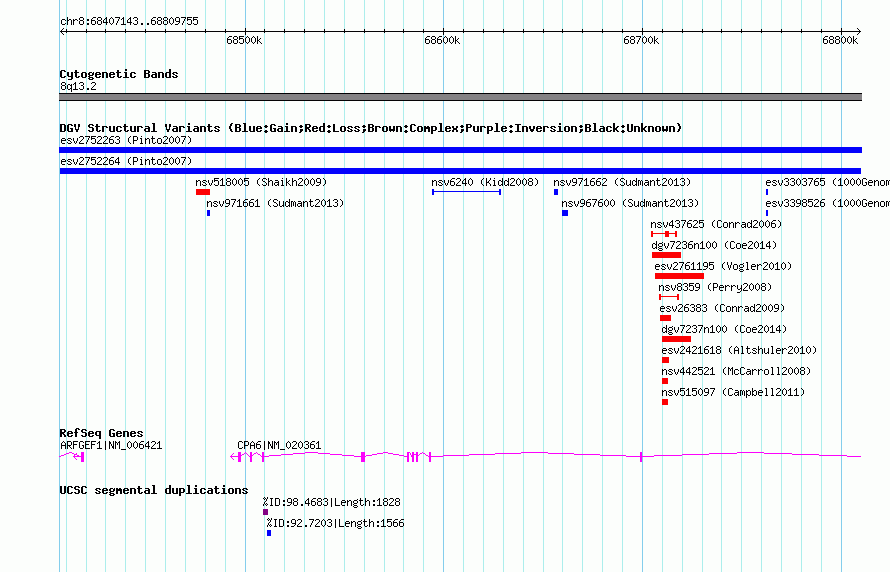890x572 pixels.
Task: Click the CPA6|NM_020361 gene label
Action: 279,445
